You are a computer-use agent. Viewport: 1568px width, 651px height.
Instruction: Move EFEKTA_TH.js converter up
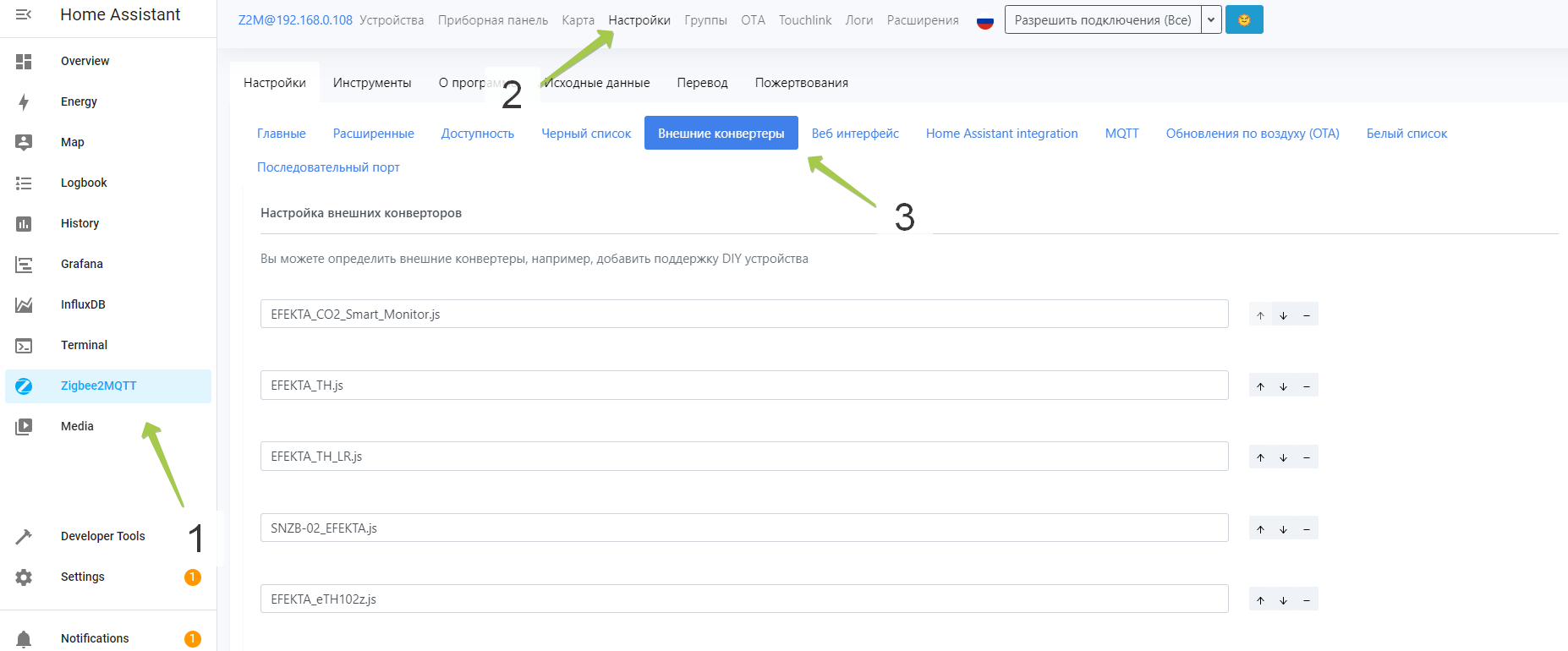point(1260,386)
